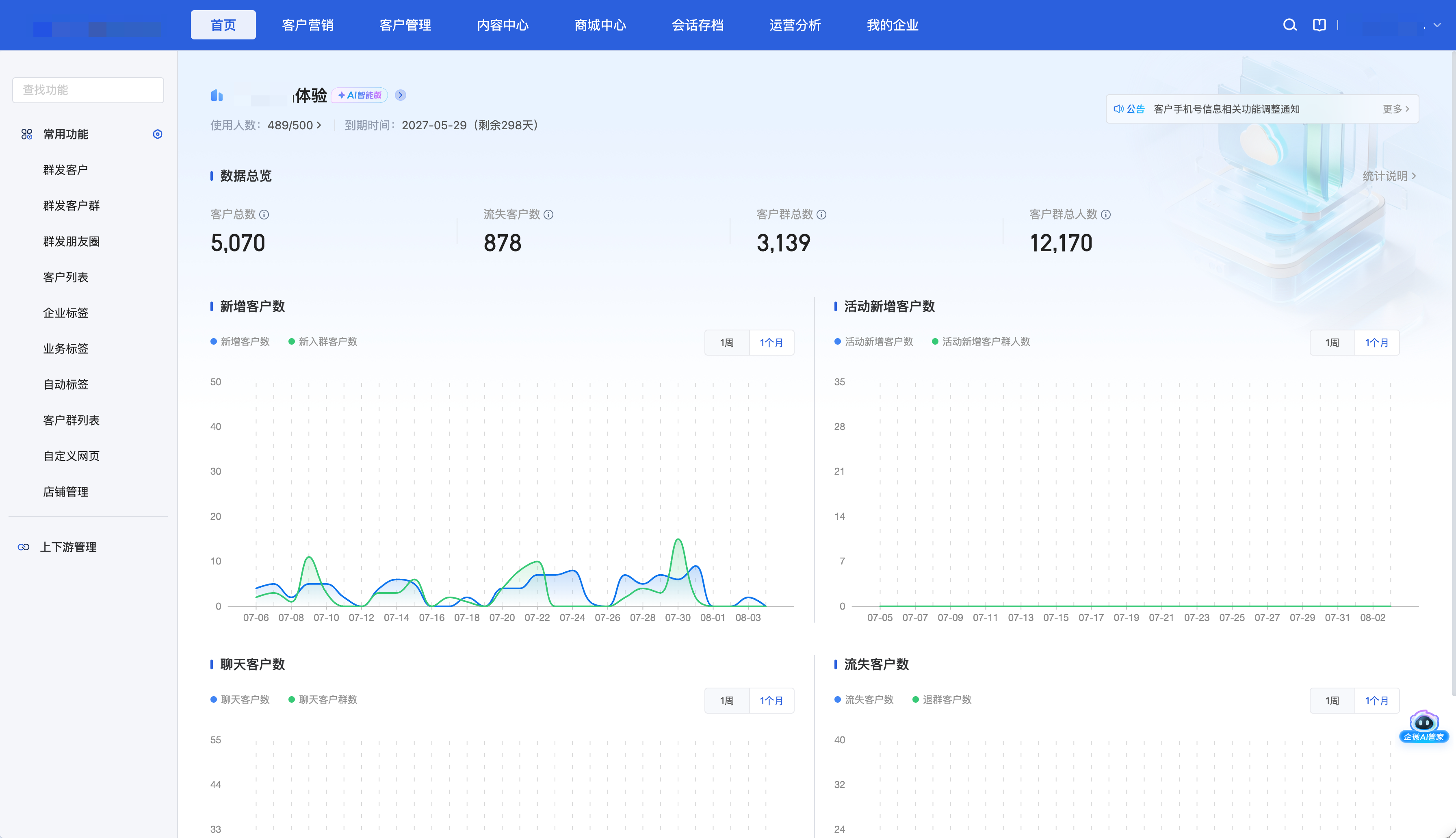Toggle 新入群客户数 legend series
Screen dimensions: 1456x838
point(323,342)
